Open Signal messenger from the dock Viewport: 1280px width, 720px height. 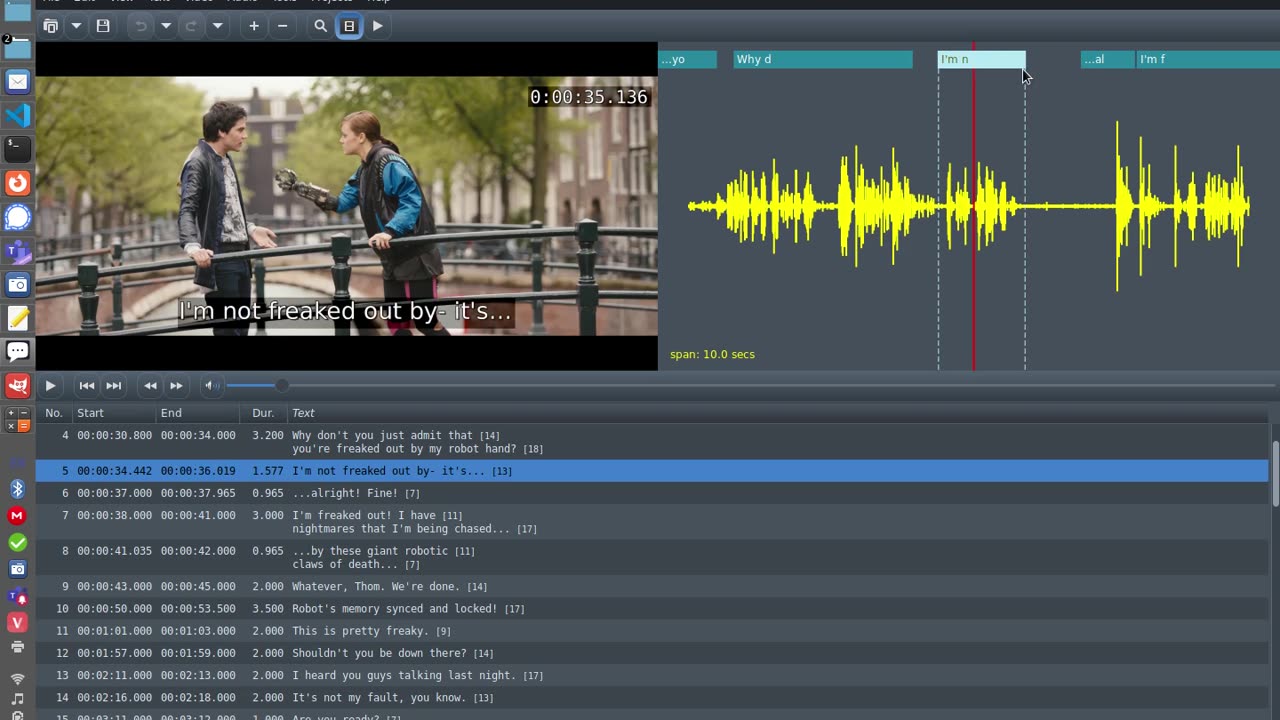18,217
